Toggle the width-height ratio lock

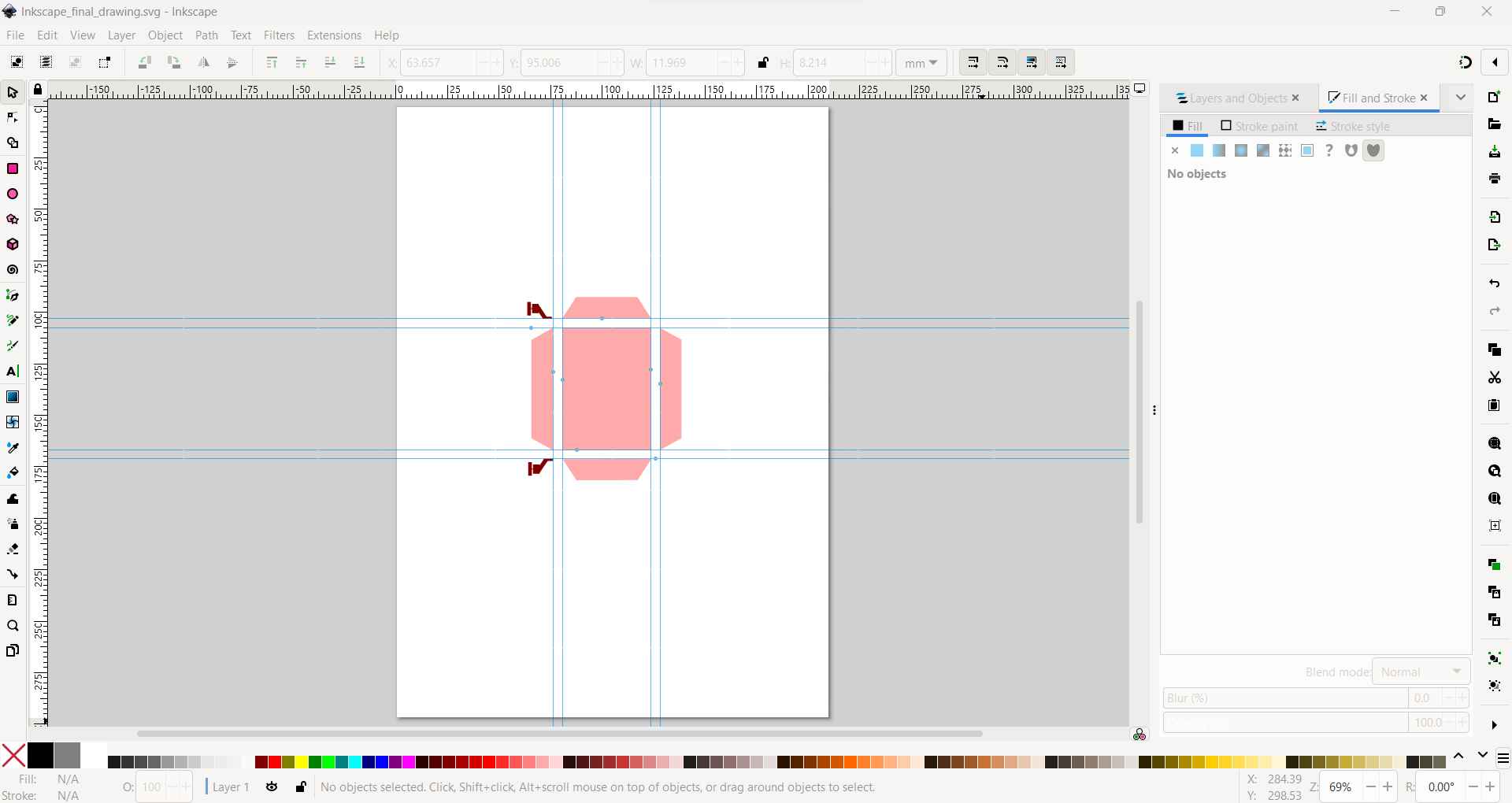[x=763, y=63]
